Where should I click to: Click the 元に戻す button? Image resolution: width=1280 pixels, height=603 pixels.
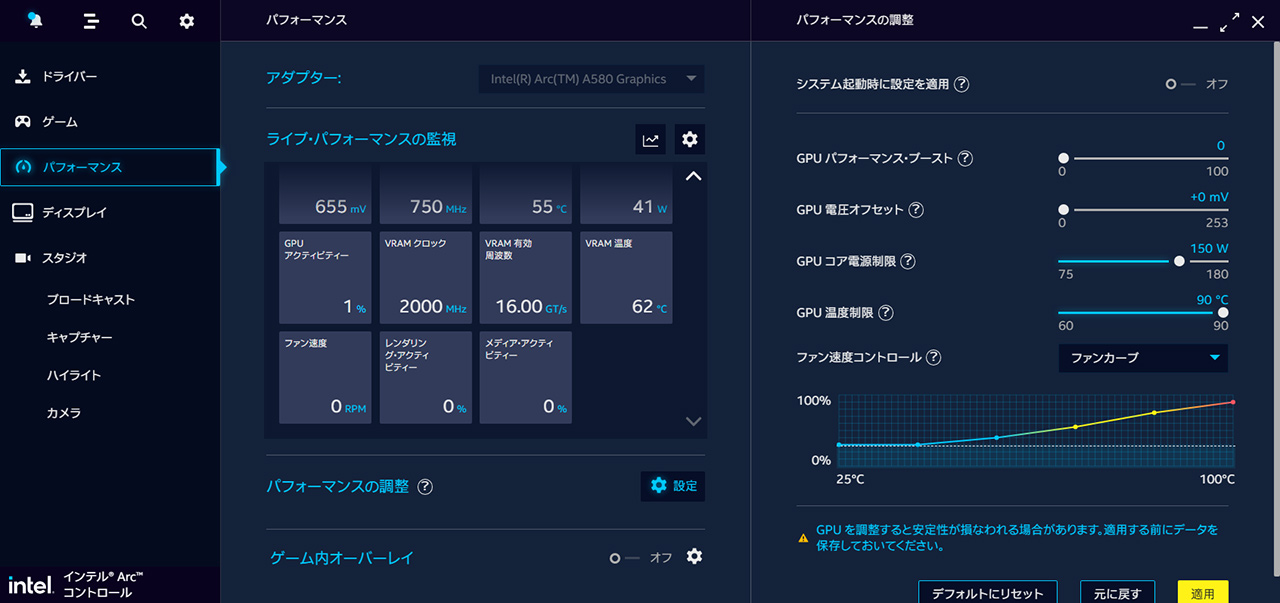pos(1117,591)
